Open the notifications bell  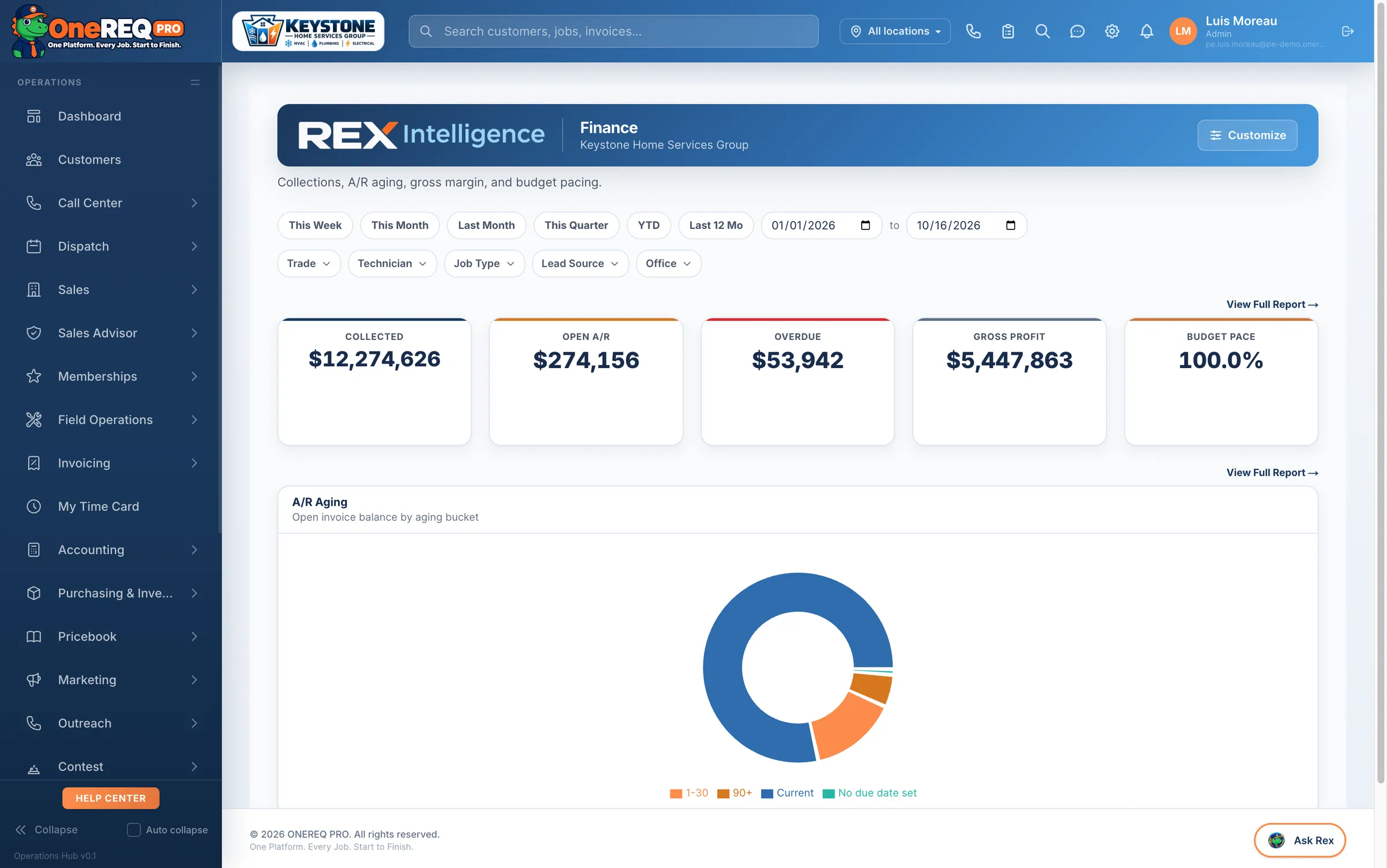tap(1147, 31)
